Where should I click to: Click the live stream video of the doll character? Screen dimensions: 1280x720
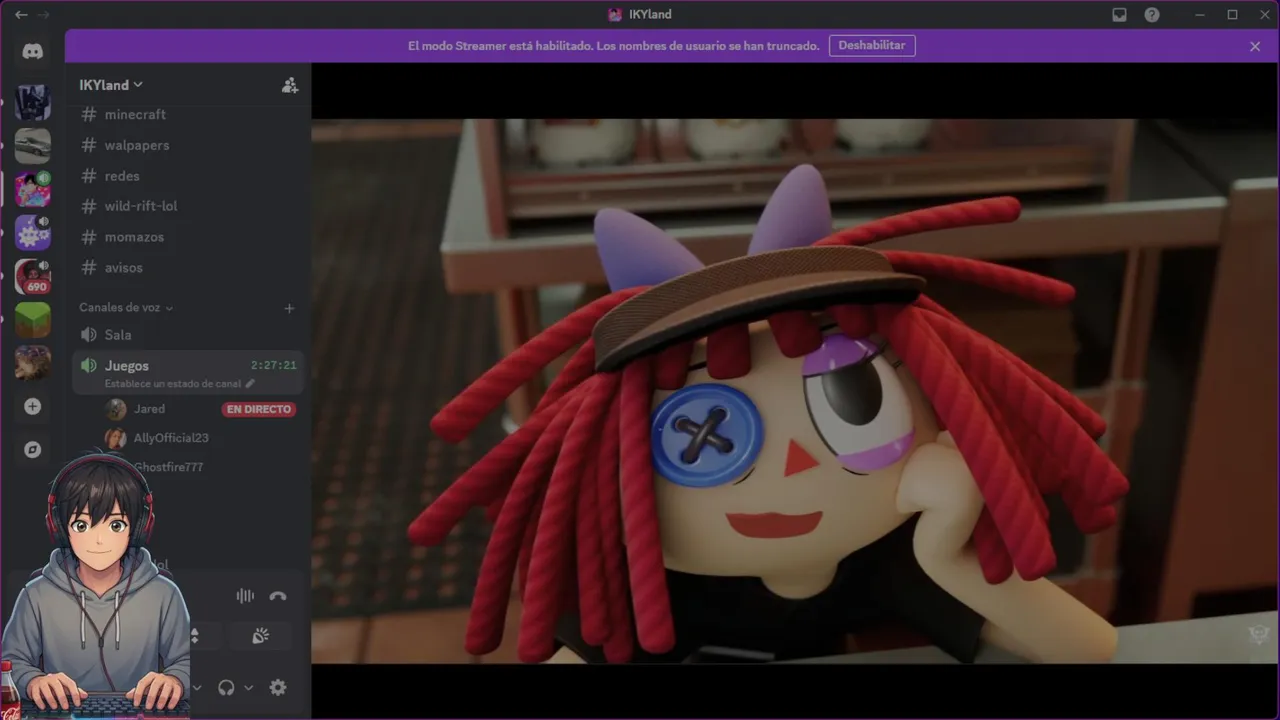point(795,391)
